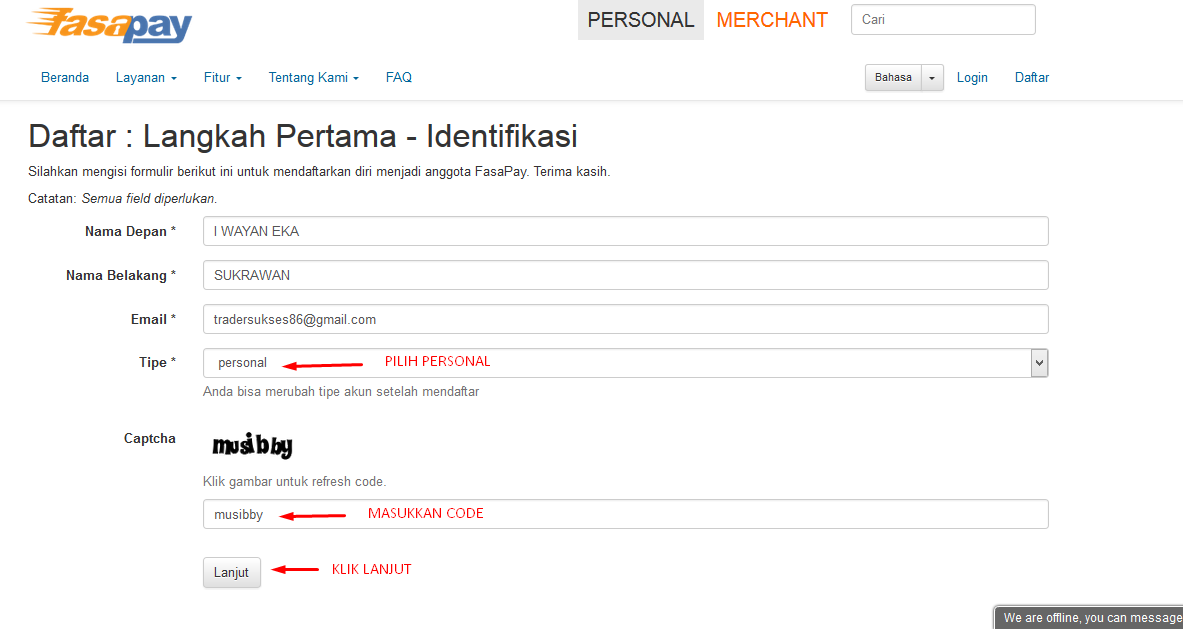Image resolution: width=1183 pixels, height=629 pixels.
Task: Open the Daftar link
Action: pyautogui.click(x=1031, y=78)
